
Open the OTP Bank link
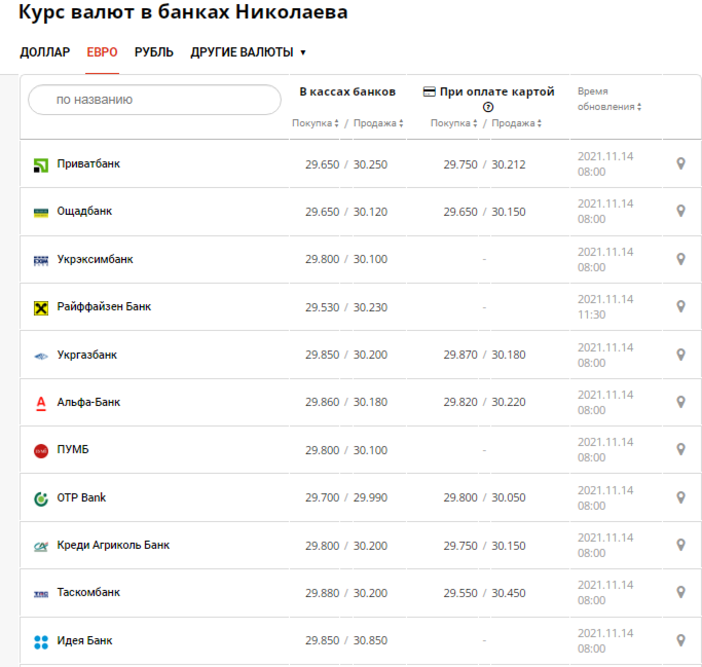click(x=81, y=498)
